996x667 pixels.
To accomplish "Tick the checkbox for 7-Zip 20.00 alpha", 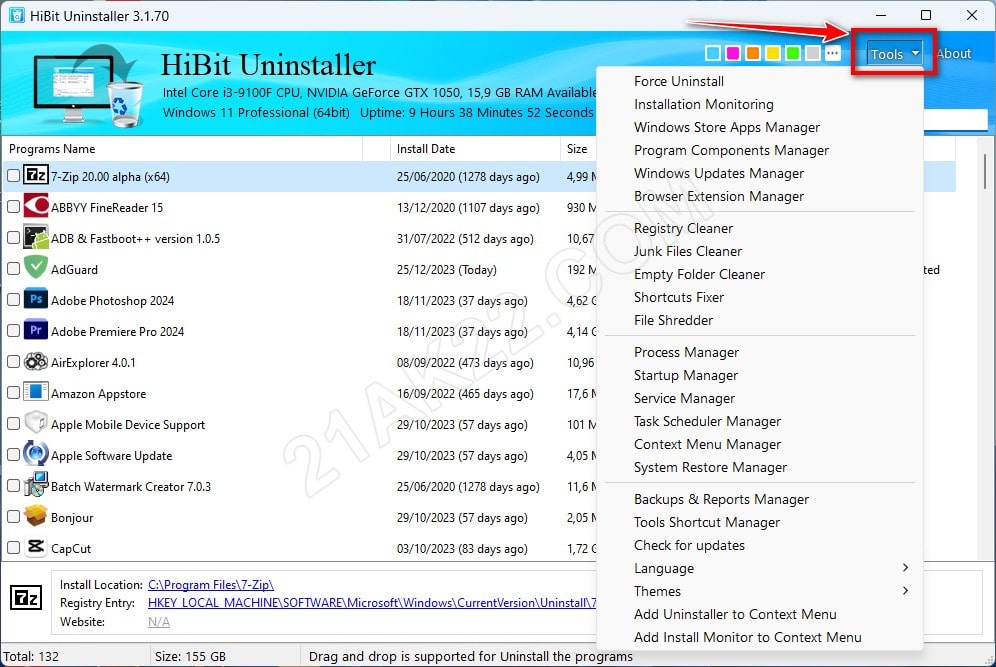I will [x=13, y=176].
